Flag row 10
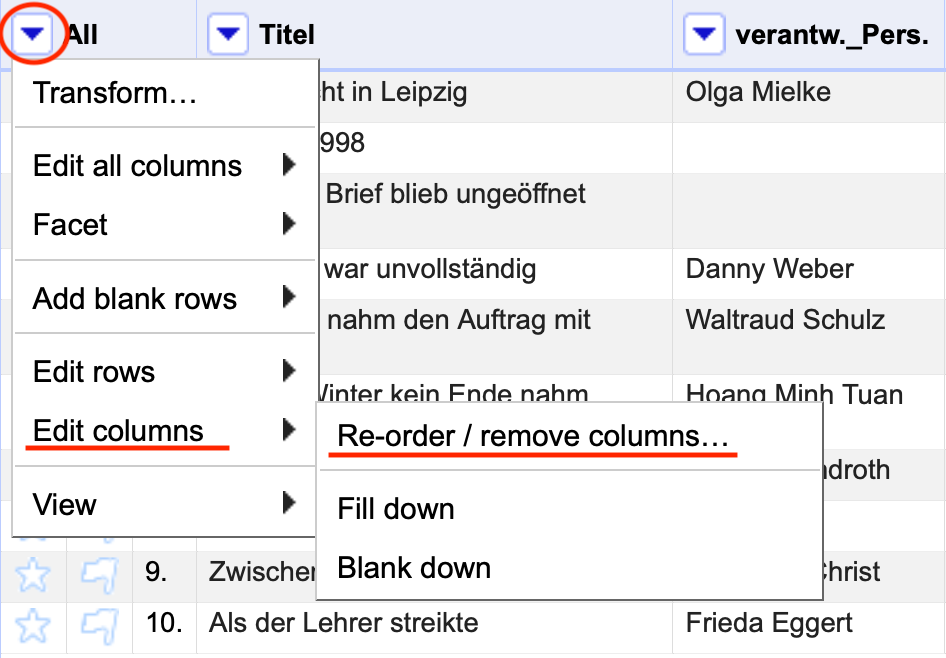946x658 pixels. pyautogui.click(x=99, y=625)
